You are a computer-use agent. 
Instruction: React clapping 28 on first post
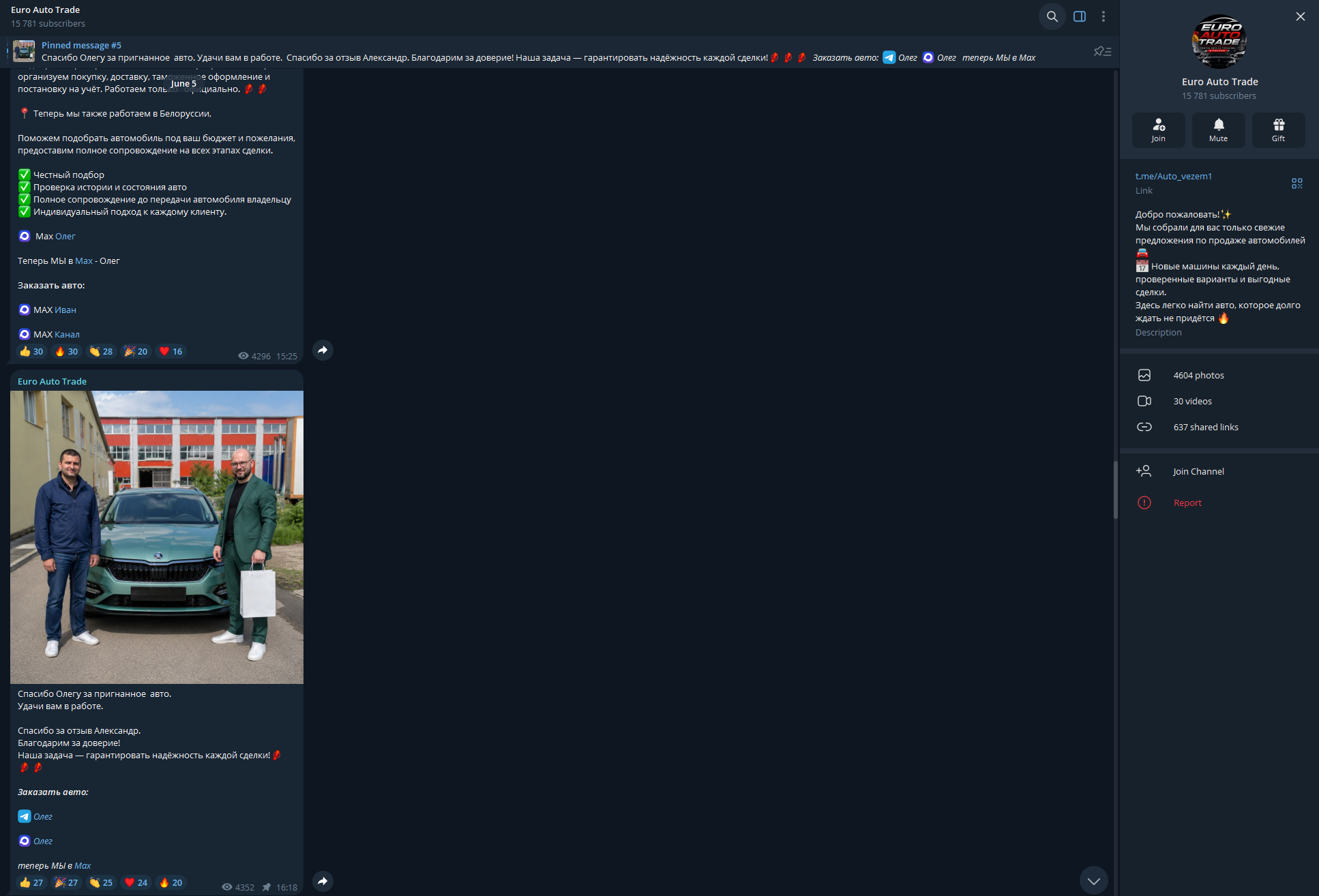click(x=101, y=351)
